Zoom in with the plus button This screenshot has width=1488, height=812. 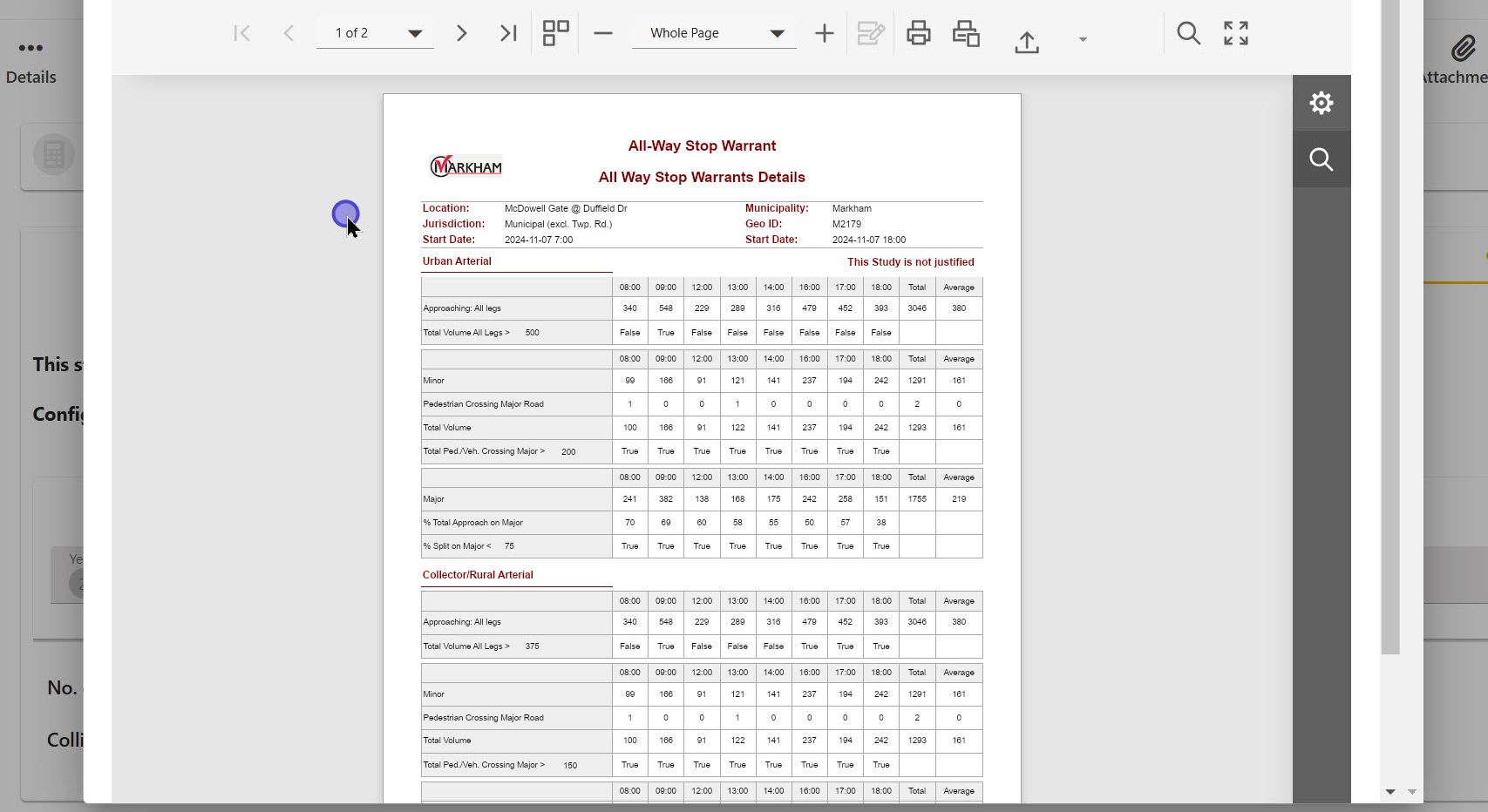(x=824, y=34)
